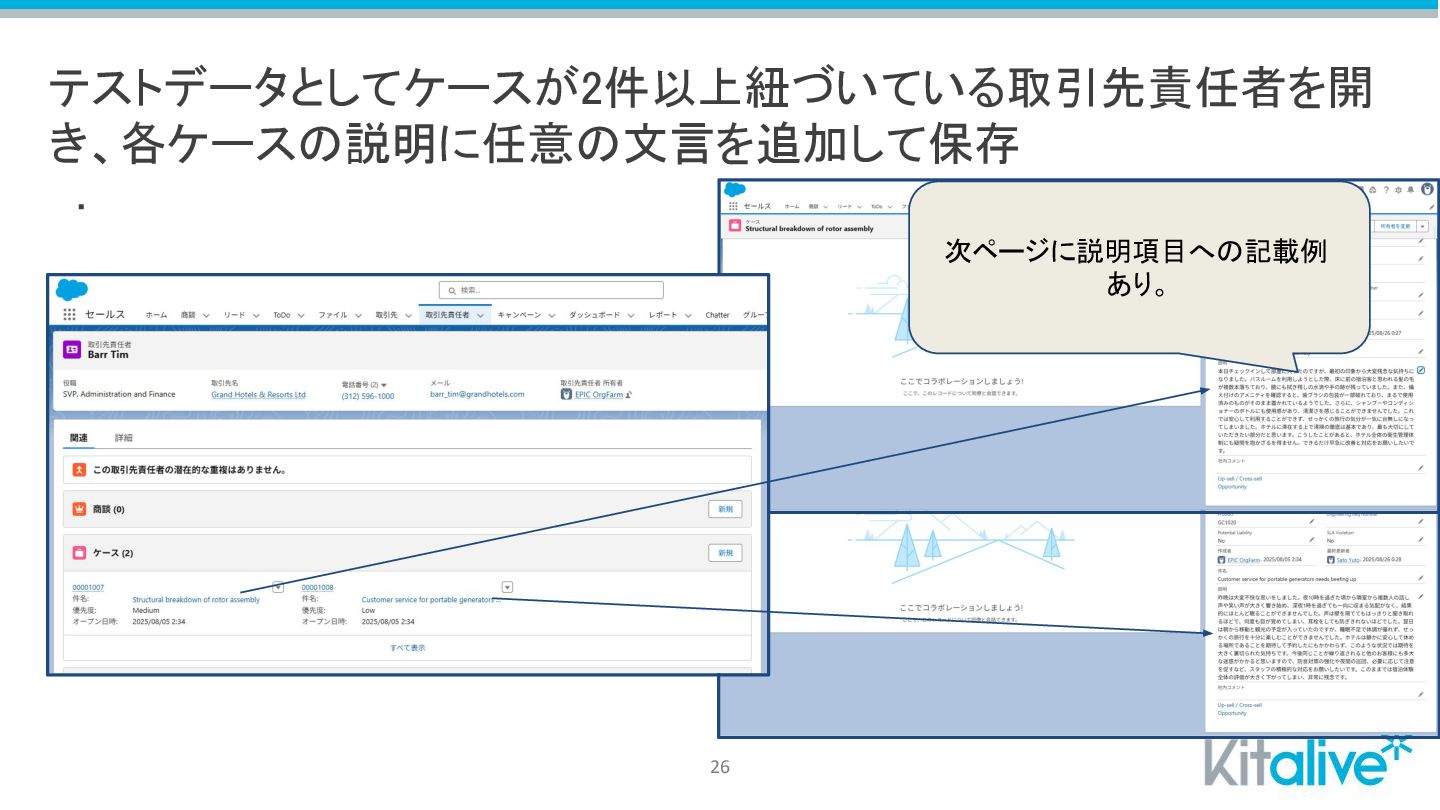Click the global 検索 search field
This screenshot has height=810, width=1440.
551,290
